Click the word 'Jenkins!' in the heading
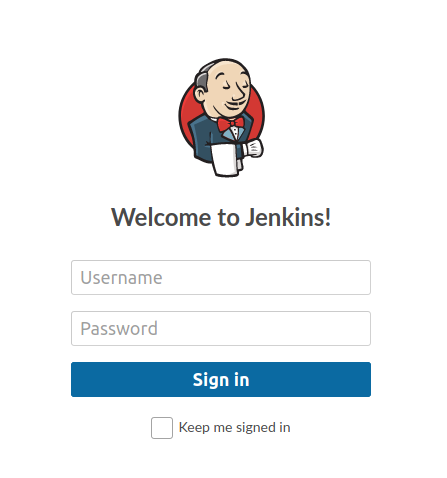 (288, 217)
